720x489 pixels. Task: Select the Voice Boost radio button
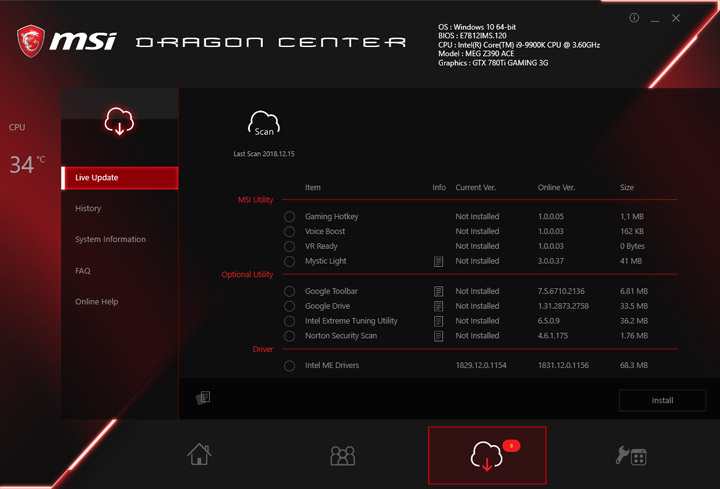(x=289, y=231)
